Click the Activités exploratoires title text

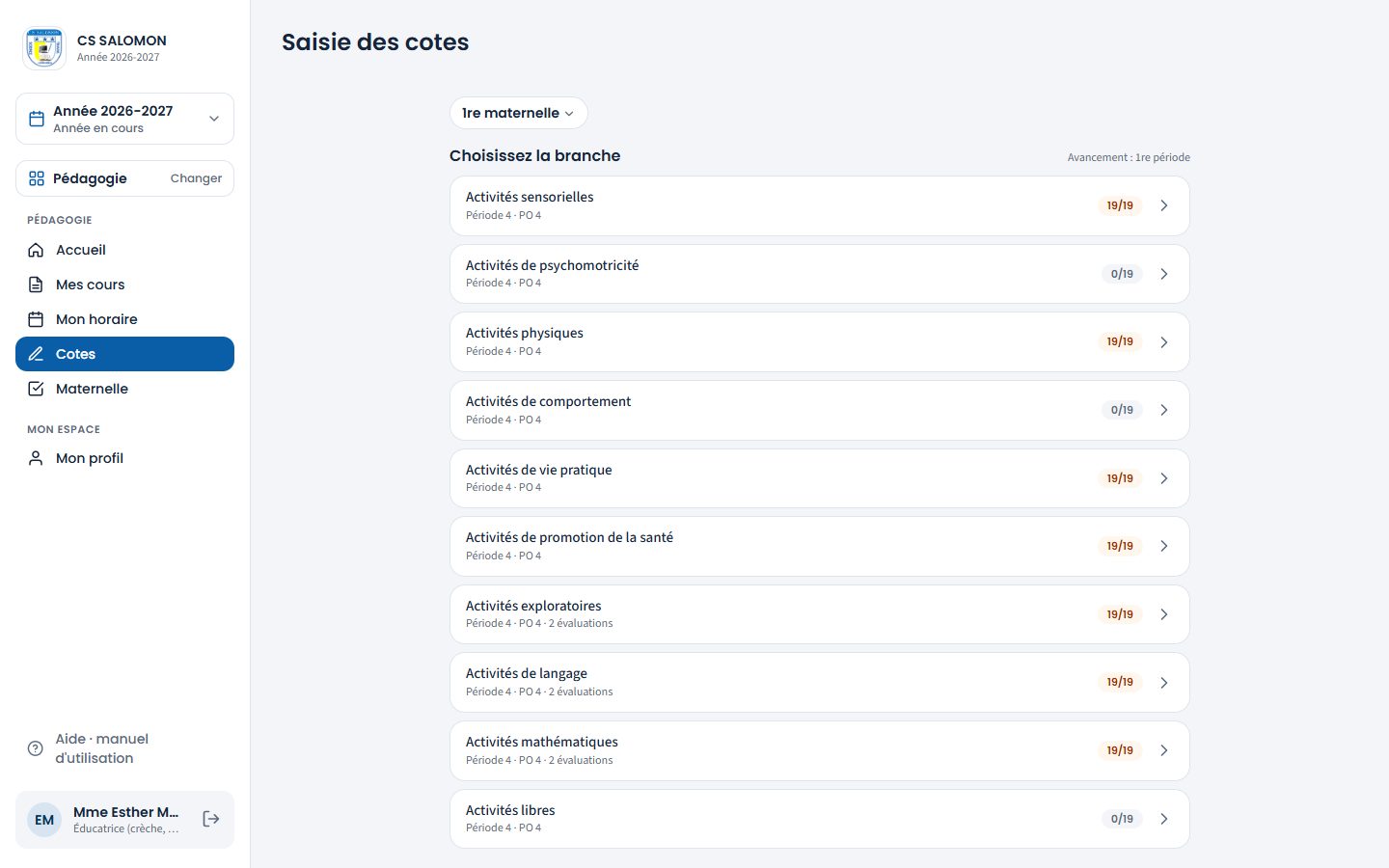(x=533, y=606)
